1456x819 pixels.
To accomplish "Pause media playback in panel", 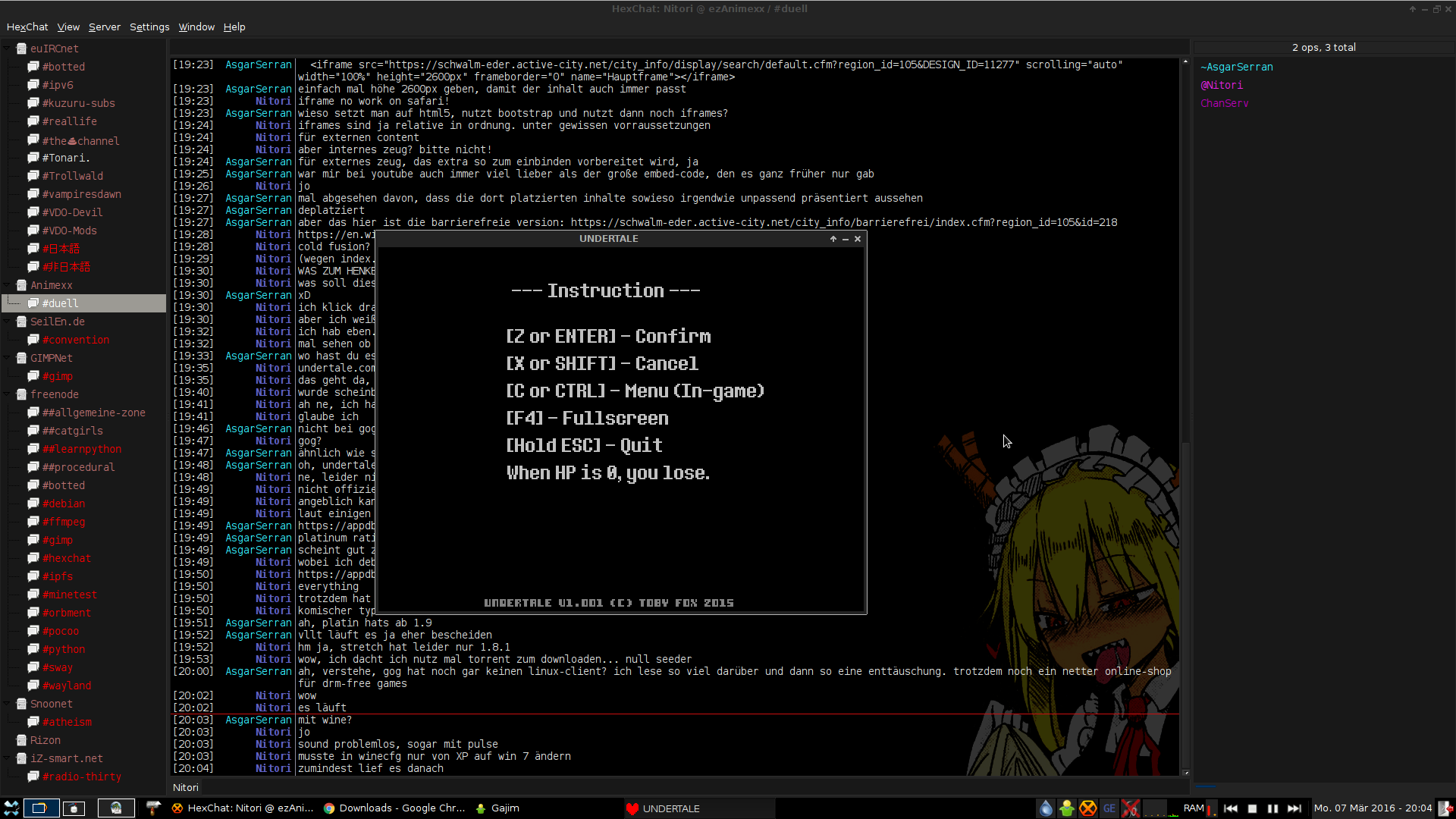I will (1273, 808).
